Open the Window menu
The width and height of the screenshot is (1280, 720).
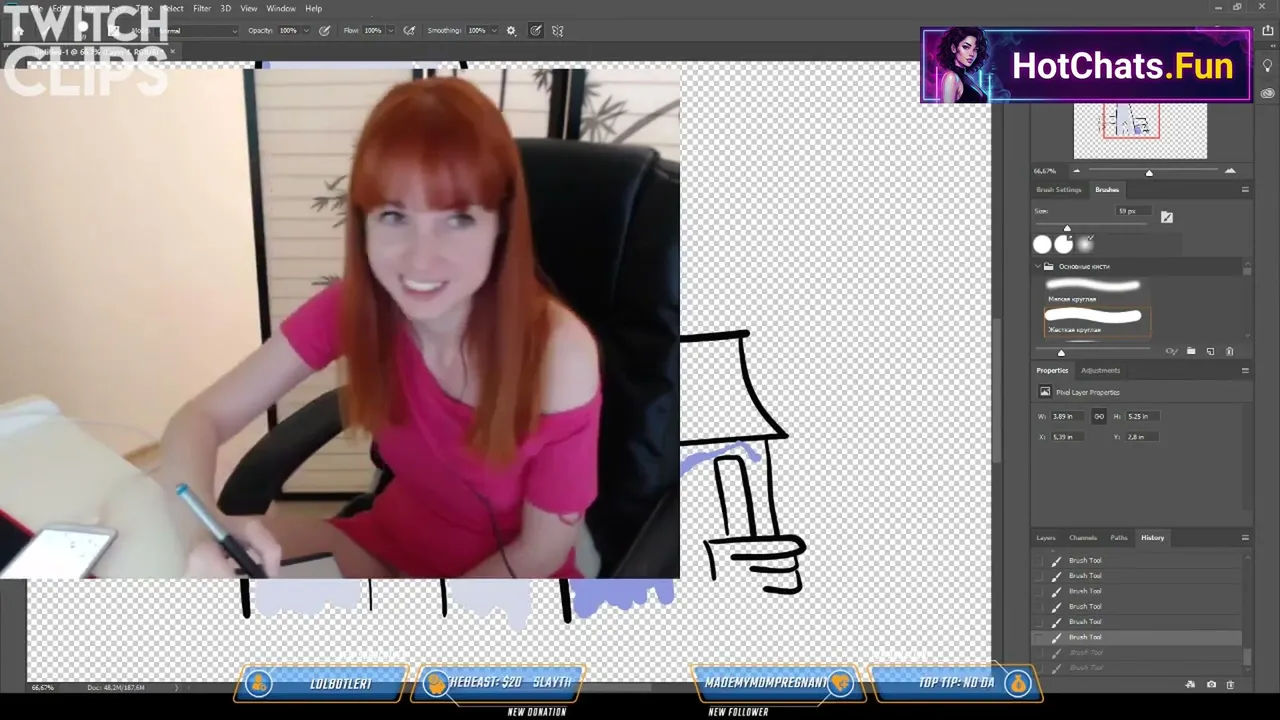(281, 9)
